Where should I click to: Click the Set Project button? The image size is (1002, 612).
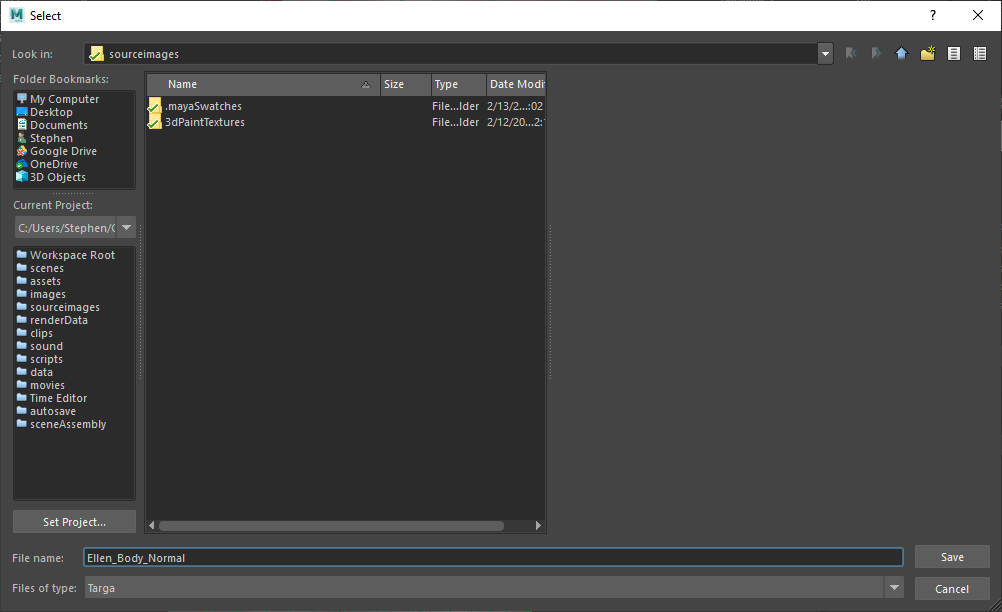74,522
